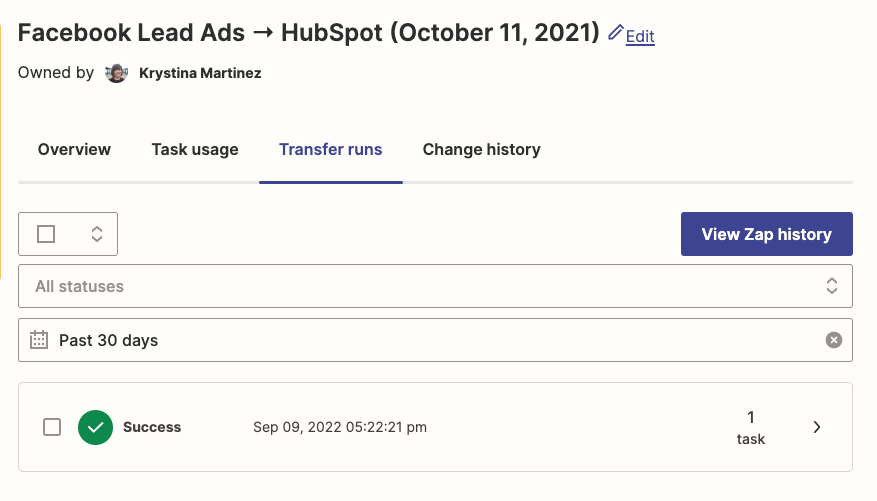This screenshot has height=501, width=877.
Task: Click the Success status label
Action: 152,427
